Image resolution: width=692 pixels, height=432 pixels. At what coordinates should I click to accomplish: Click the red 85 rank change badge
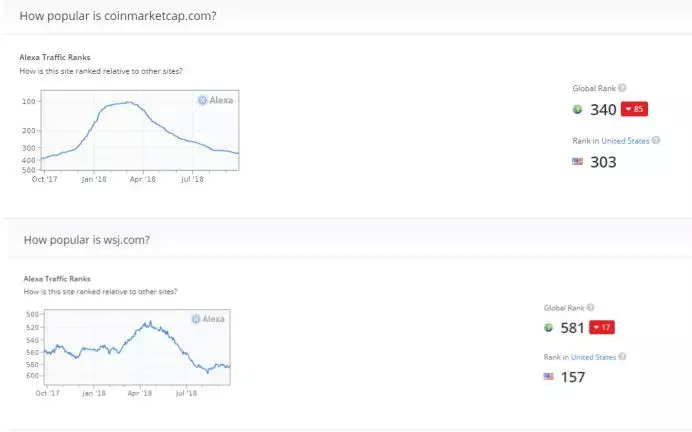[x=635, y=109]
